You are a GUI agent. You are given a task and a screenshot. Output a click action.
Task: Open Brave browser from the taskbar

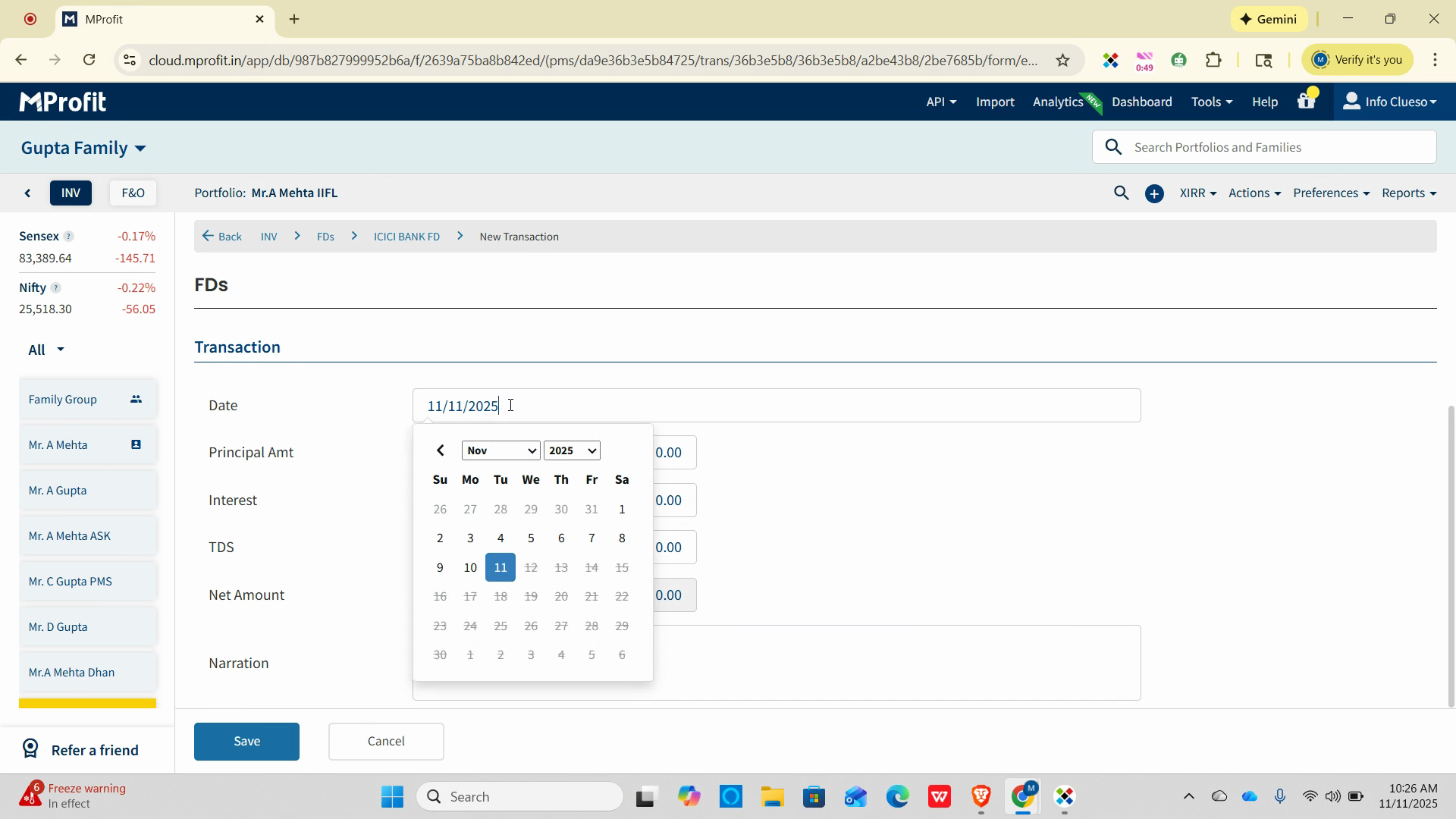(x=981, y=796)
